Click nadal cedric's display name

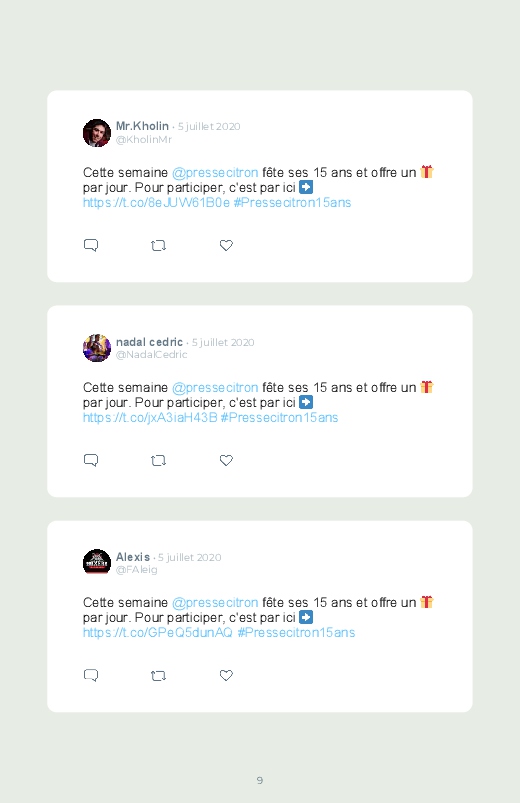point(149,342)
